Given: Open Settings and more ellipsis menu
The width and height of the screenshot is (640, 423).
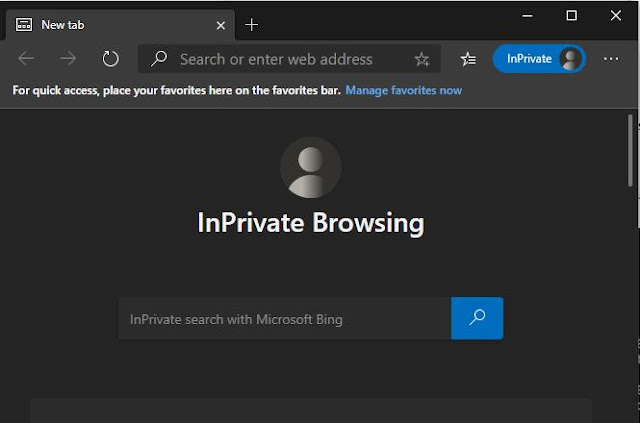Looking at the screenshot, I should [x=611, y=59].
